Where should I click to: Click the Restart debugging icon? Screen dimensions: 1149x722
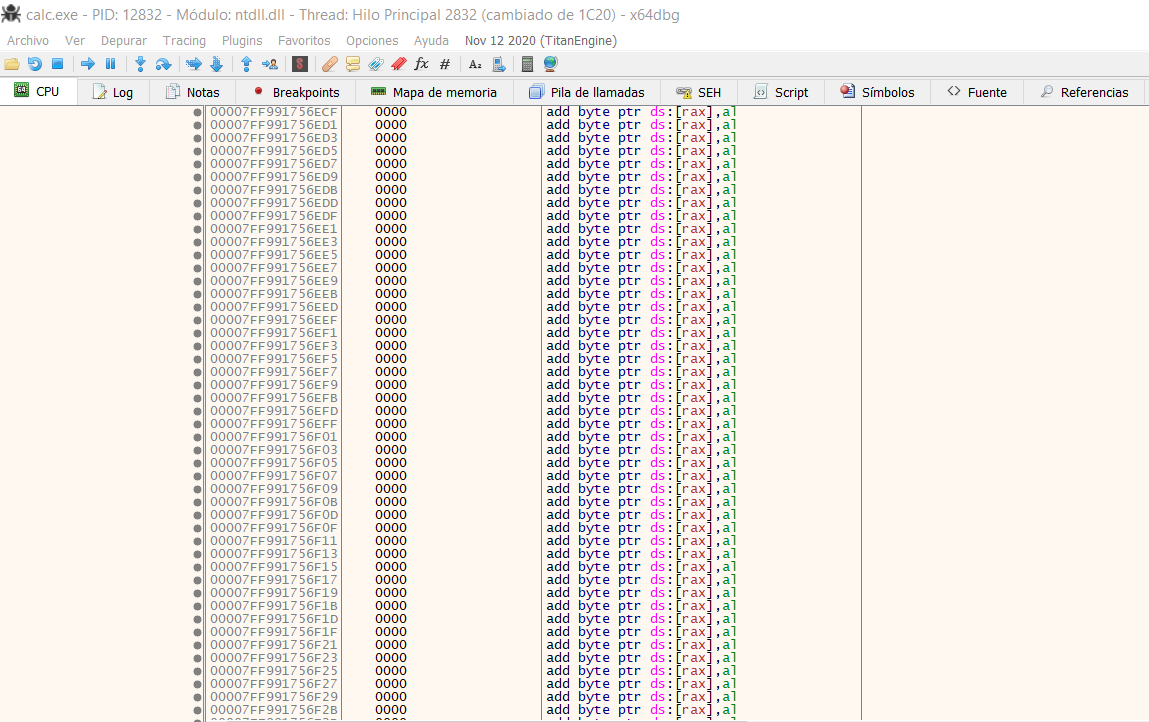pos(34,63)
